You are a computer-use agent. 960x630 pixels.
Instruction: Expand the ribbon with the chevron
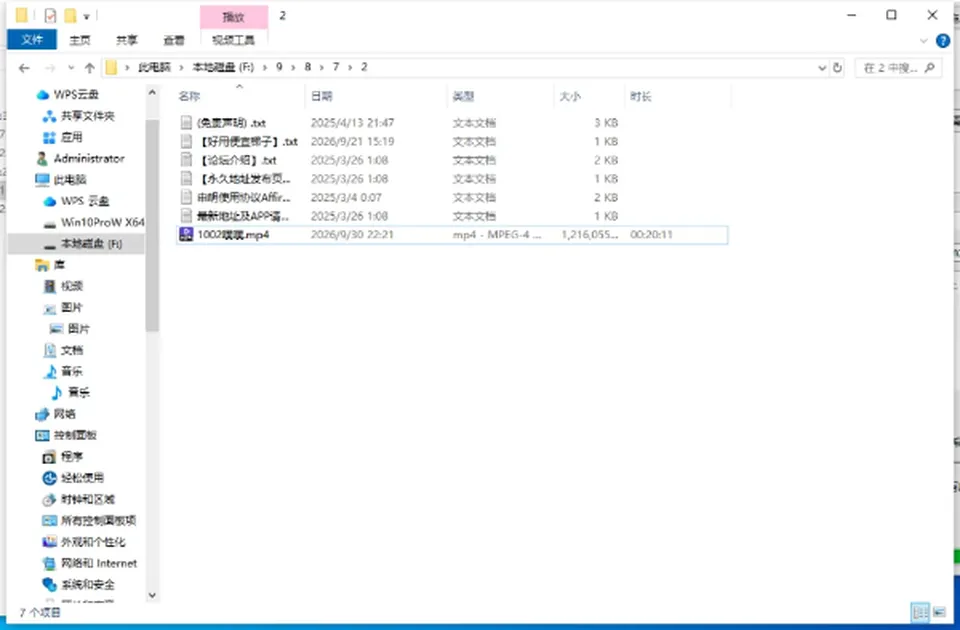pyautogui.click(x=923, y=41)
